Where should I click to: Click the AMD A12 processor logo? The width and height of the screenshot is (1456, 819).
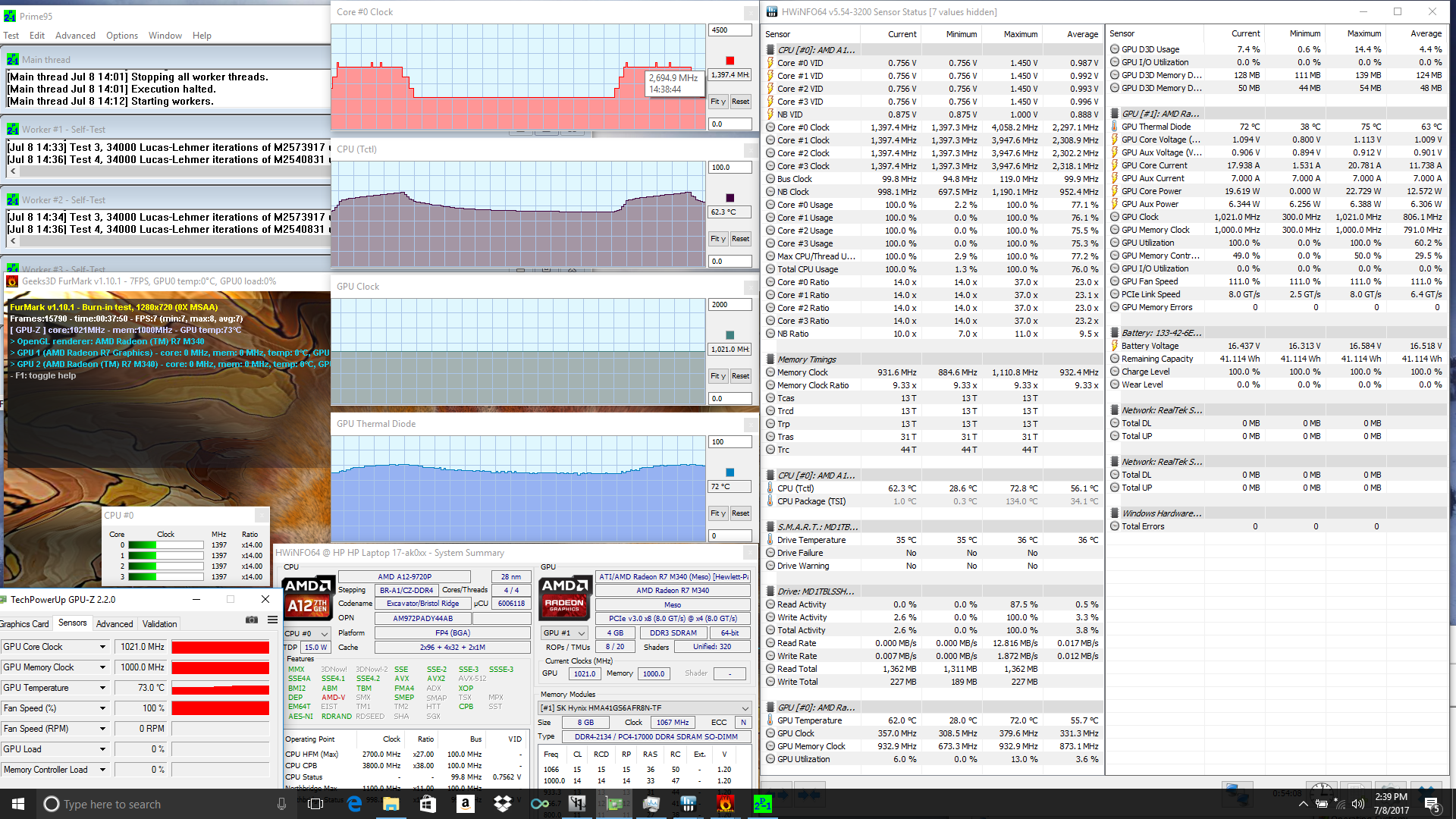[308, 598]
